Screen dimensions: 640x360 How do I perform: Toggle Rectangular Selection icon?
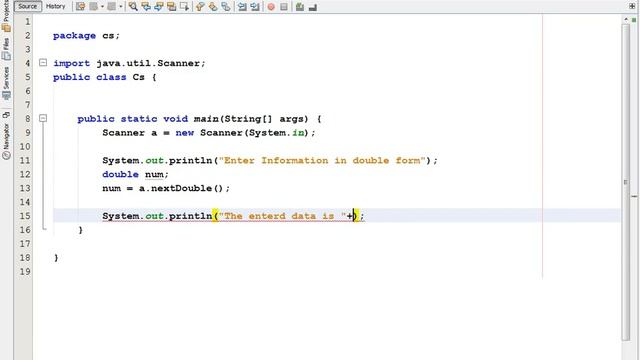[x=184, y=7]
